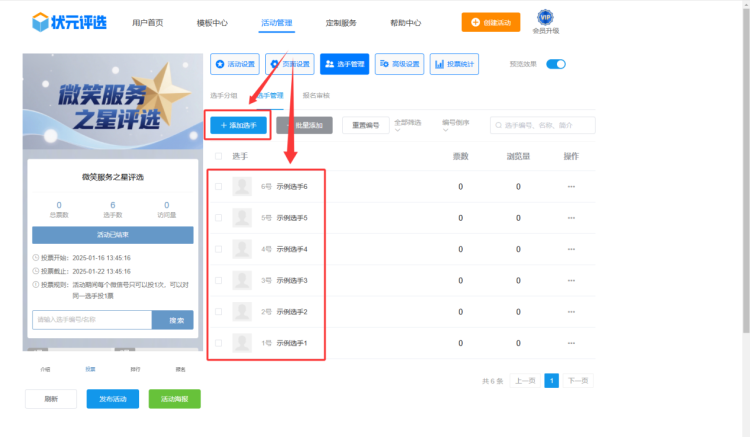Click the three-dot menu for 示例选手6
Viewport: 750px width, 437px height.
571,187
